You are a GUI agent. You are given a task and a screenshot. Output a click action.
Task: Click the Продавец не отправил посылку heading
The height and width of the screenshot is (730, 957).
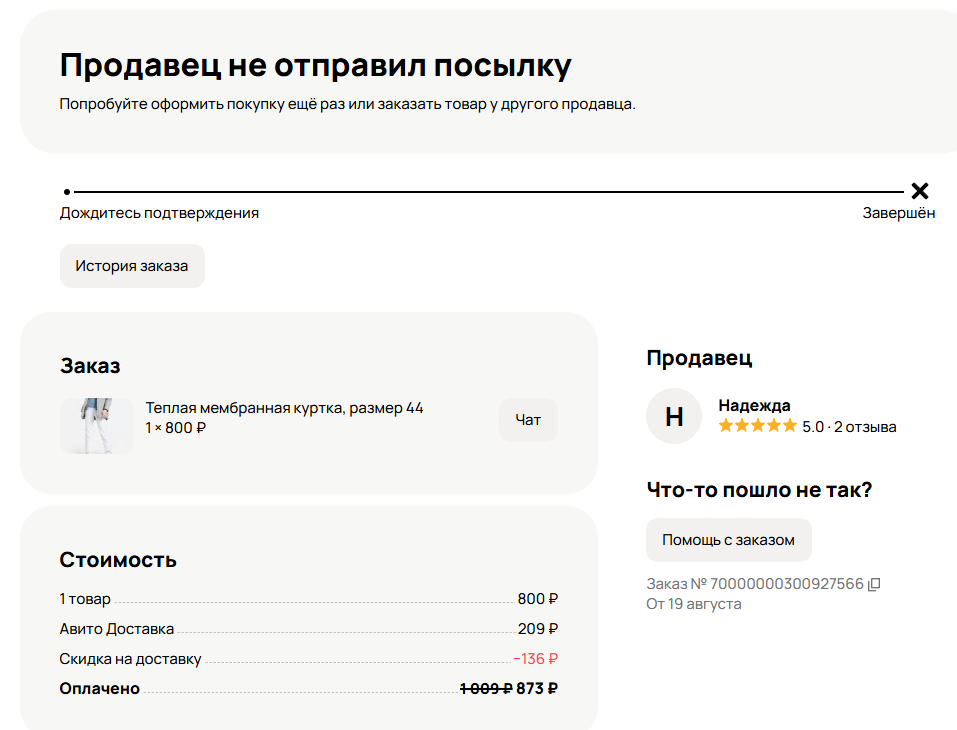tap(316, 66)
